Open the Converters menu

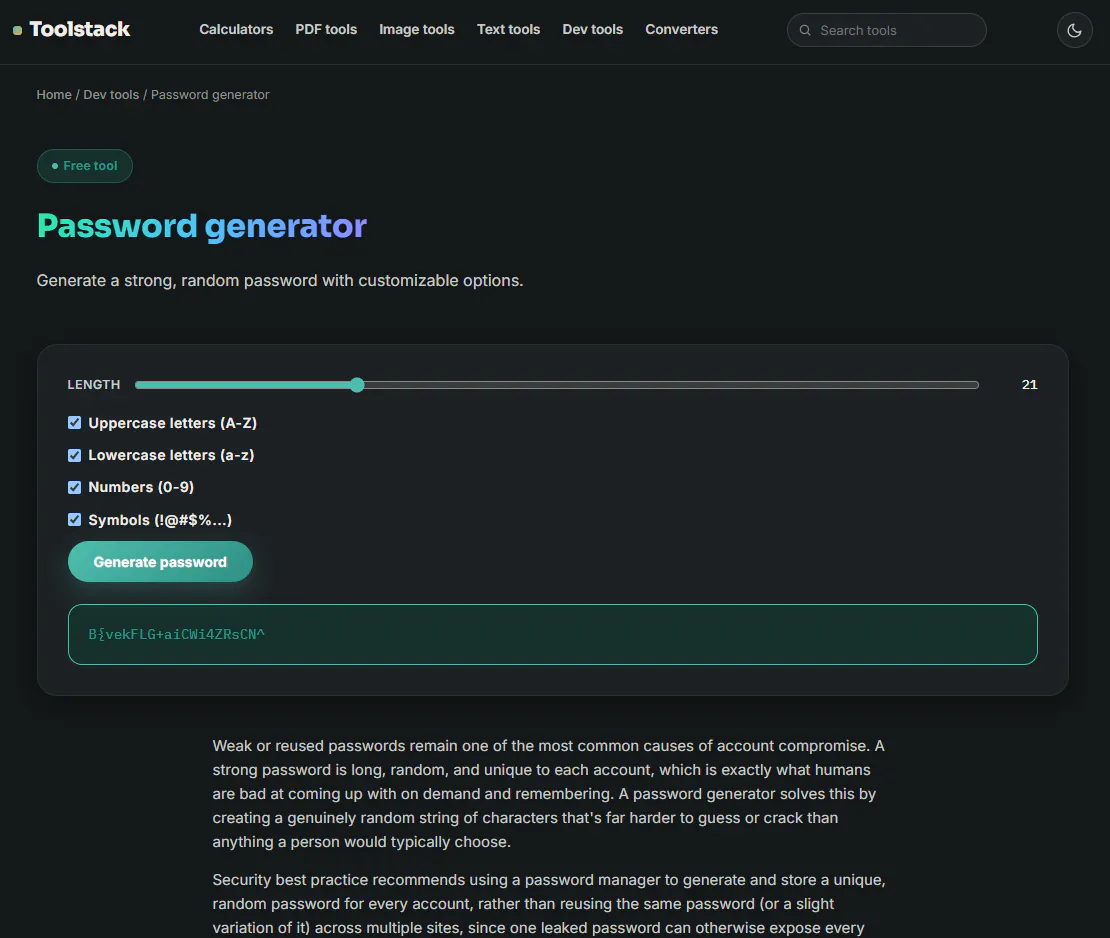click(681, 29)
